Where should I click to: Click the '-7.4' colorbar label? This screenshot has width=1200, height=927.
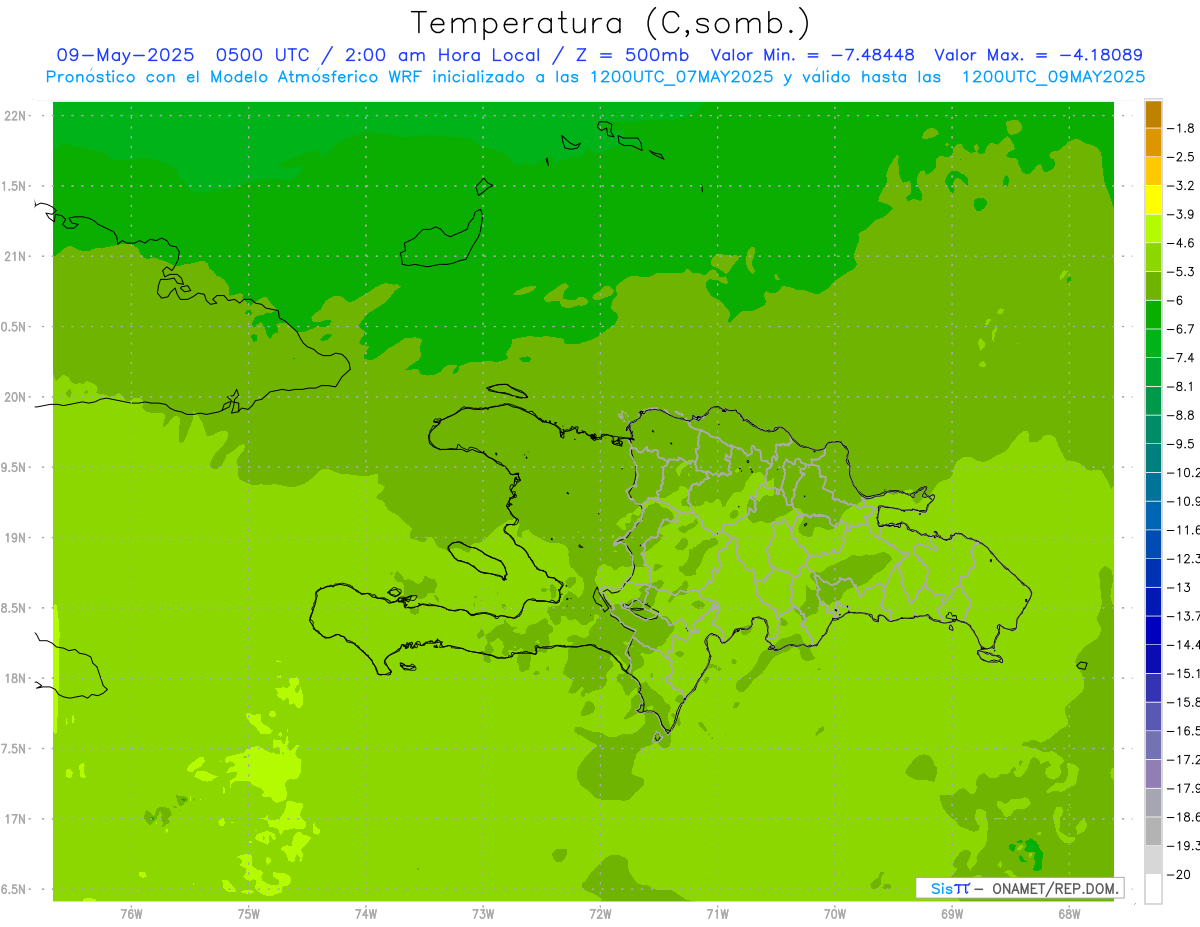point(1181,357)
